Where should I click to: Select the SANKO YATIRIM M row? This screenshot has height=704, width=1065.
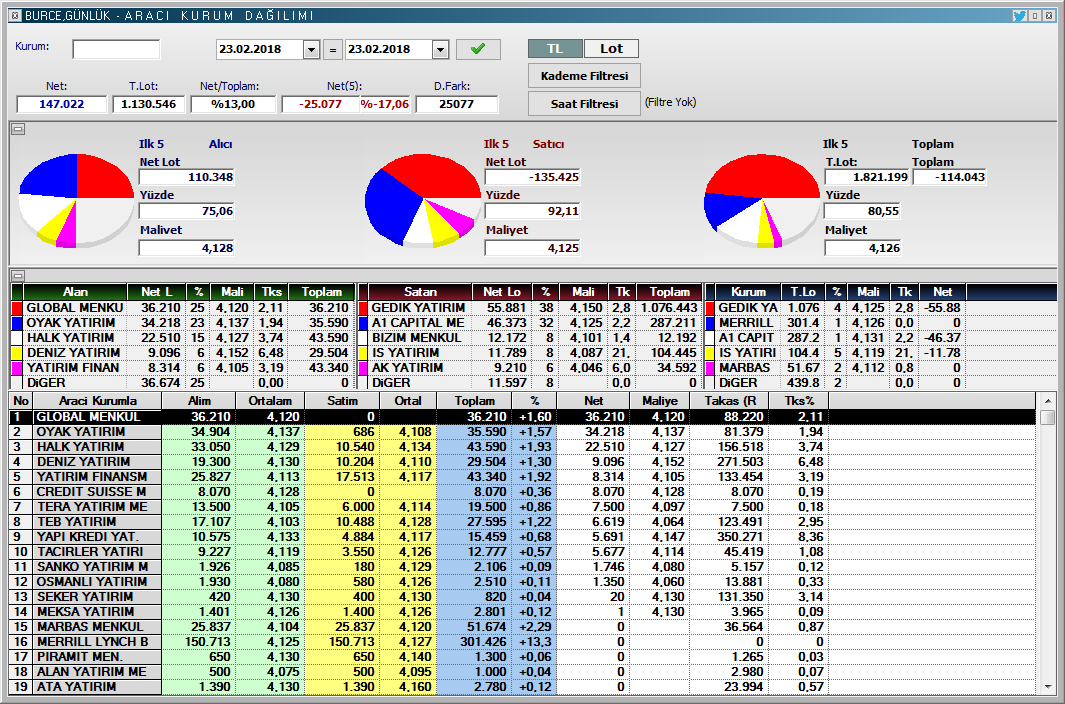523,566
